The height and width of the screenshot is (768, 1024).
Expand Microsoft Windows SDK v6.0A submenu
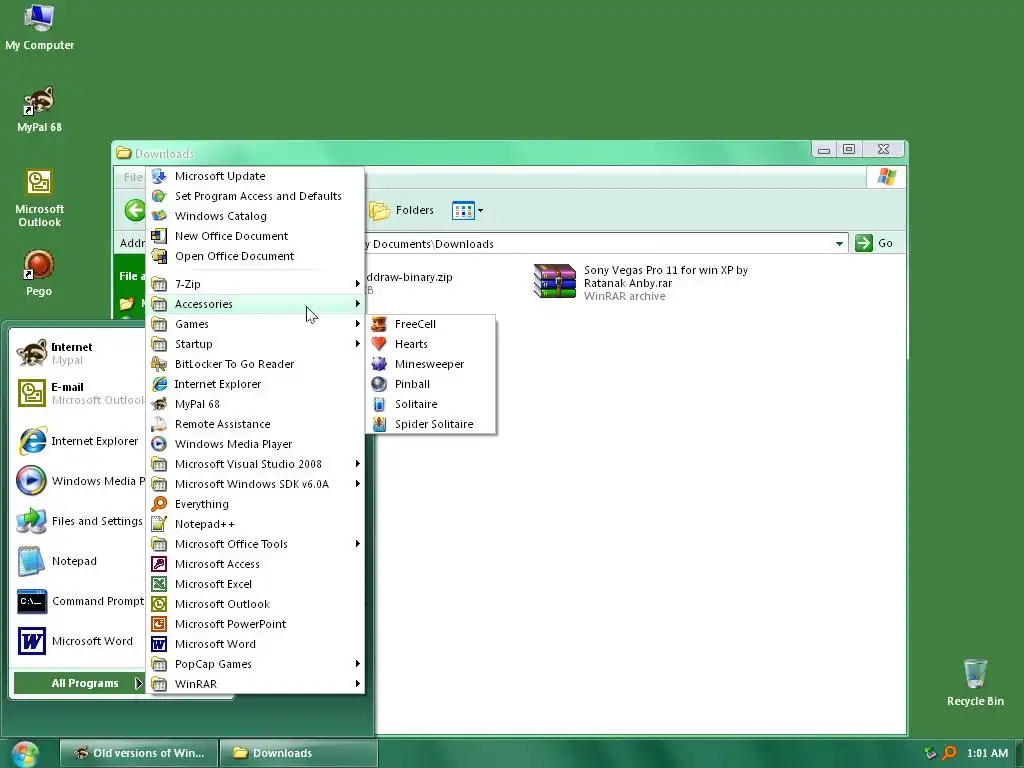point(255,484)
